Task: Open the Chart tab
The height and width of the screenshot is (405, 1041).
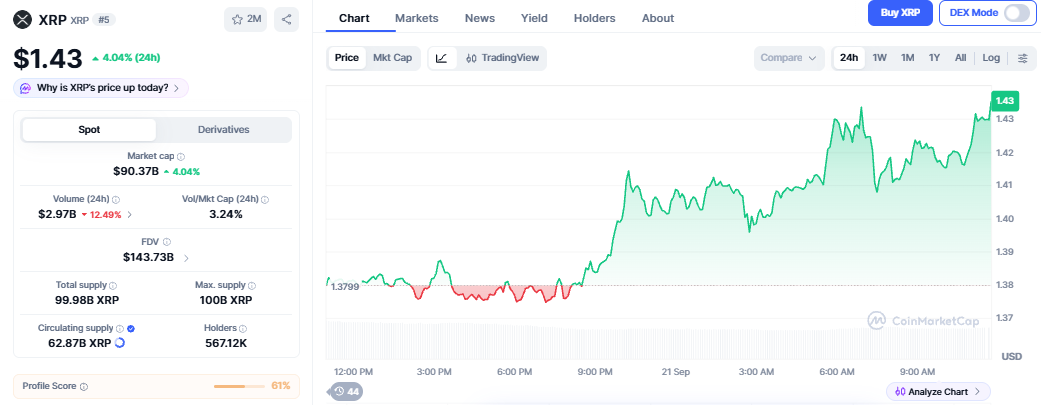Action: click(355, 19)
